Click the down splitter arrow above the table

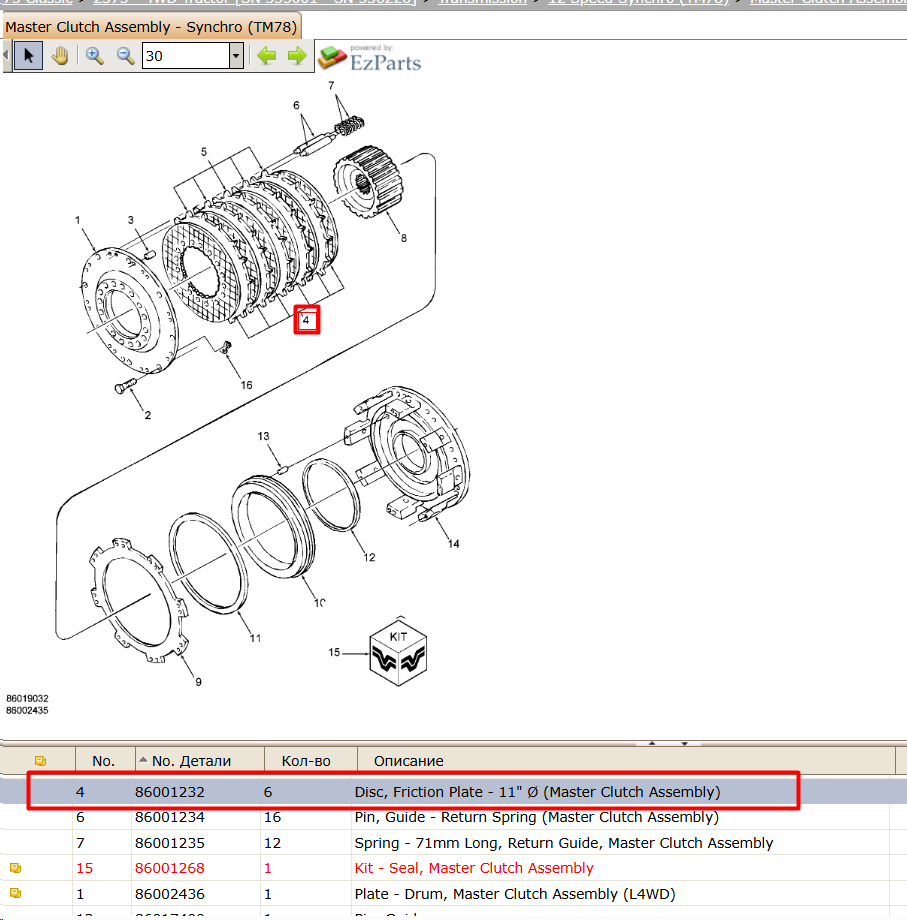[685, 743]
